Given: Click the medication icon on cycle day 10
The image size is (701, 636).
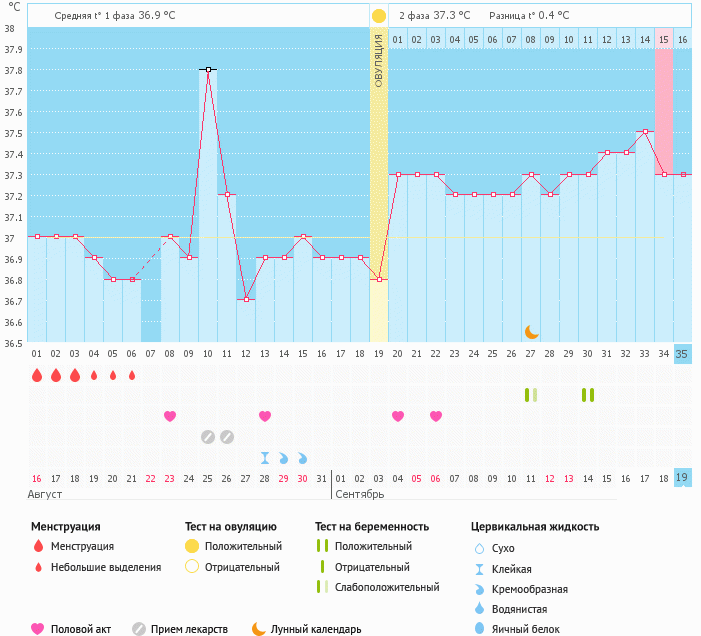Looking at the screenshot, I should click(x=208, y=436).
